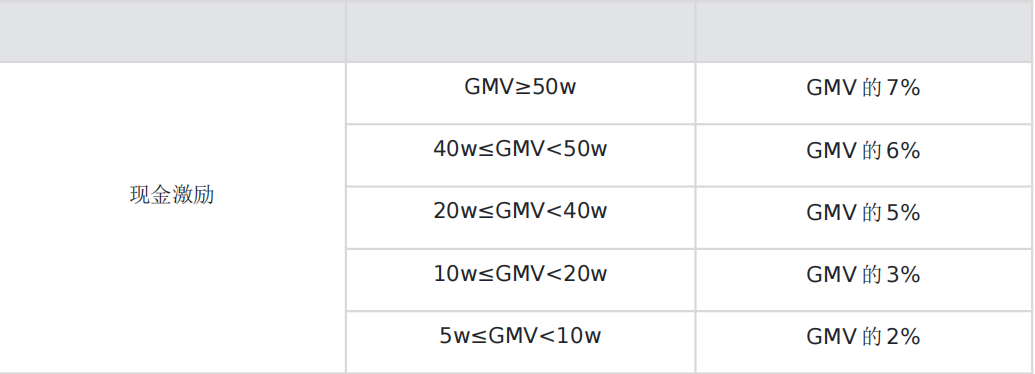1035x374 pixels.
Task: Click the GMV 的 6% cell
Action: pyautogui.click(x=863, y=155)
